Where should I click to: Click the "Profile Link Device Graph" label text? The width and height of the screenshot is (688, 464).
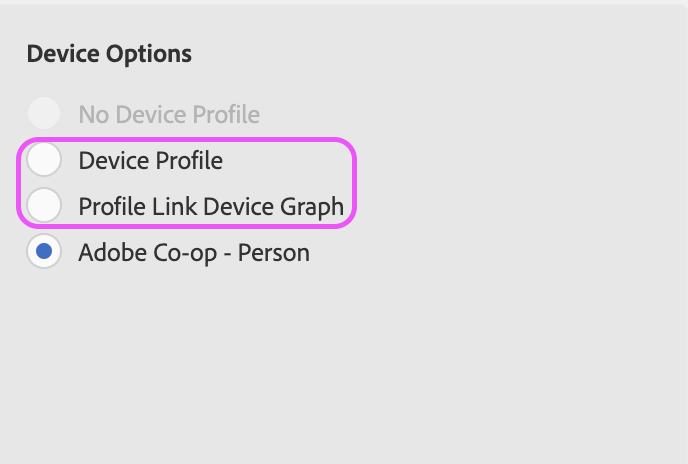[x=211, y=207]
